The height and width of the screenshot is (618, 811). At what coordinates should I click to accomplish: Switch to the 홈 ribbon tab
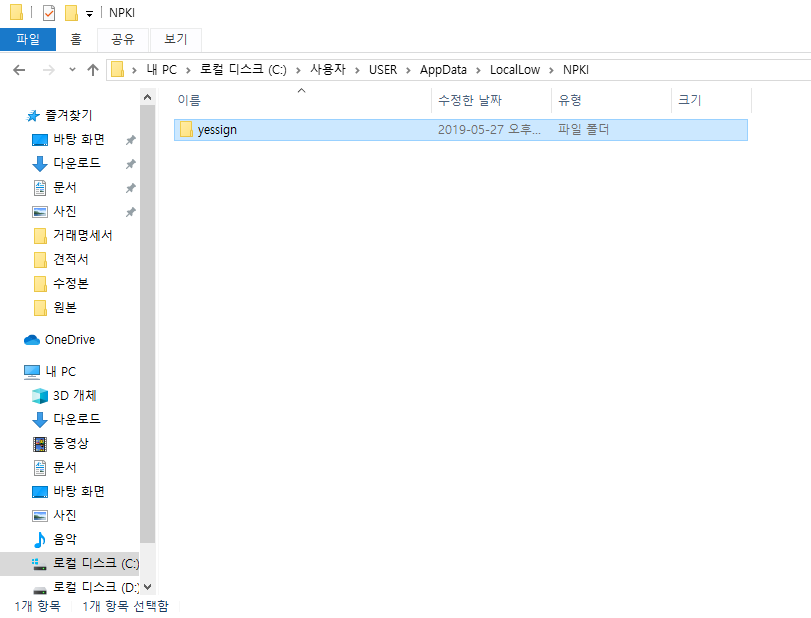(x=76, y=39)
